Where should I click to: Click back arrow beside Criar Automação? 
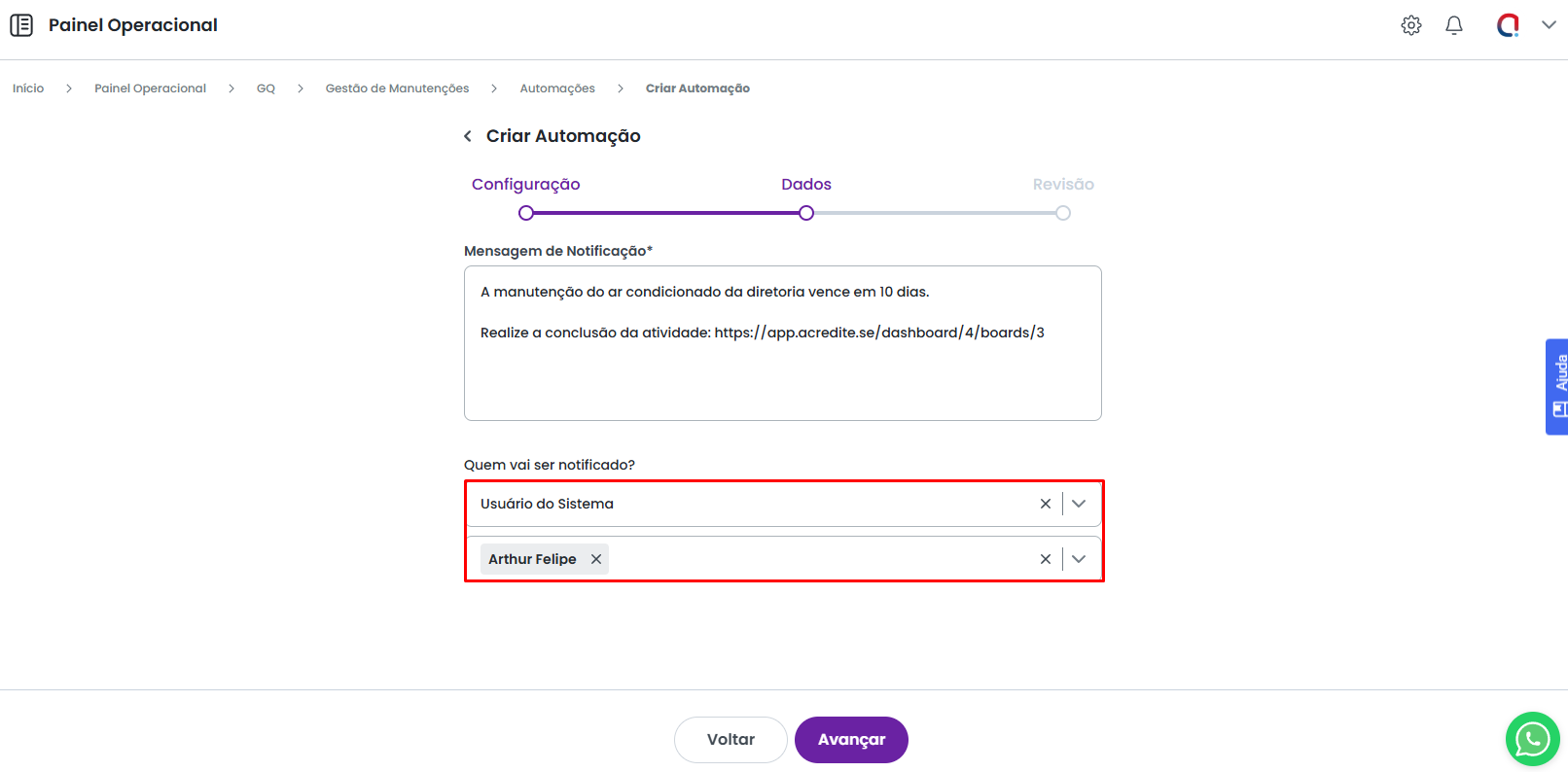tap(468, 136)
